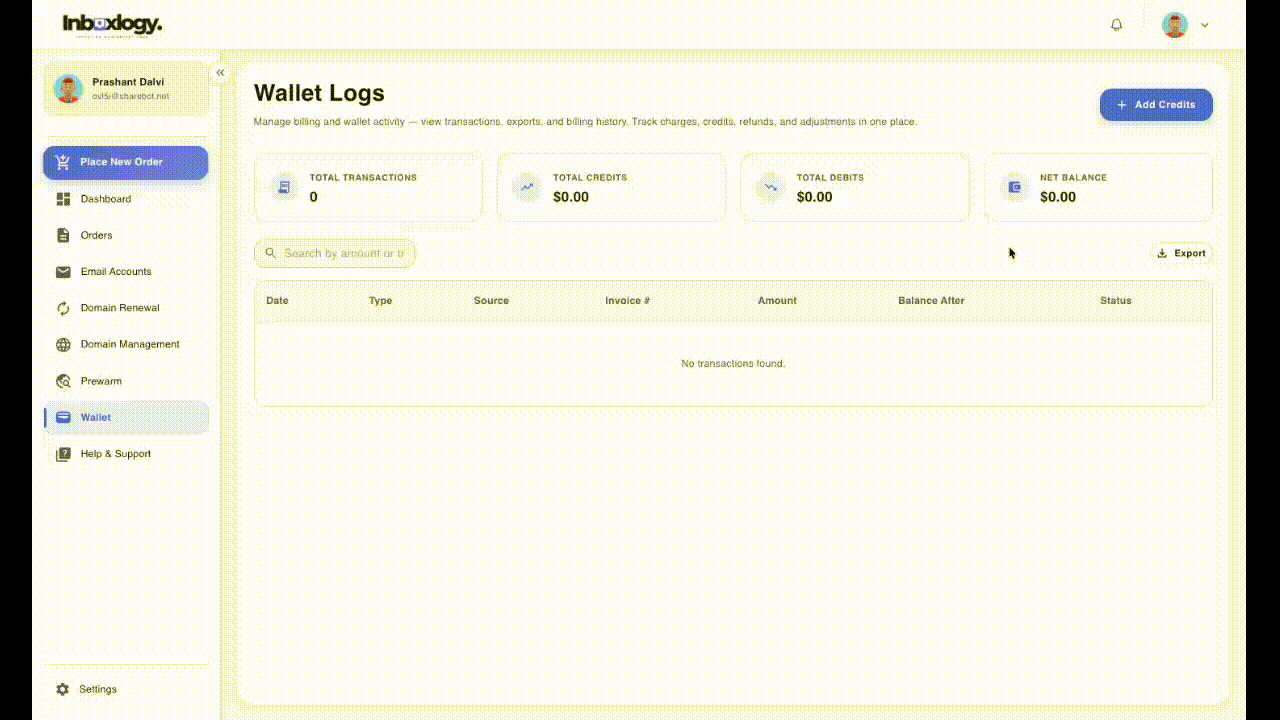This screenshot has width=1280, height=720.
Task: Click the Settings gear icon
Action: coord(63,689)
